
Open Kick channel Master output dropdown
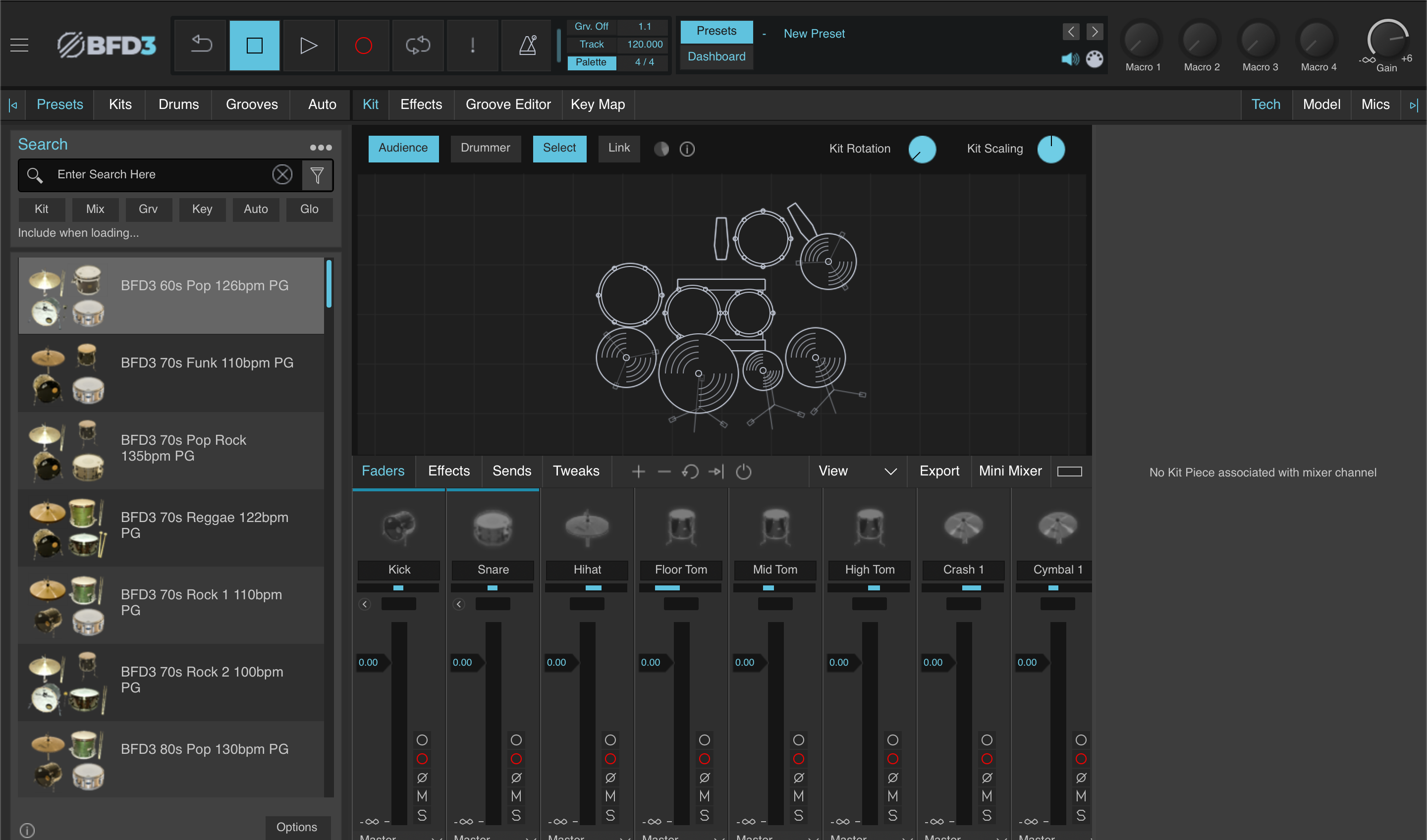pos(400,837)
